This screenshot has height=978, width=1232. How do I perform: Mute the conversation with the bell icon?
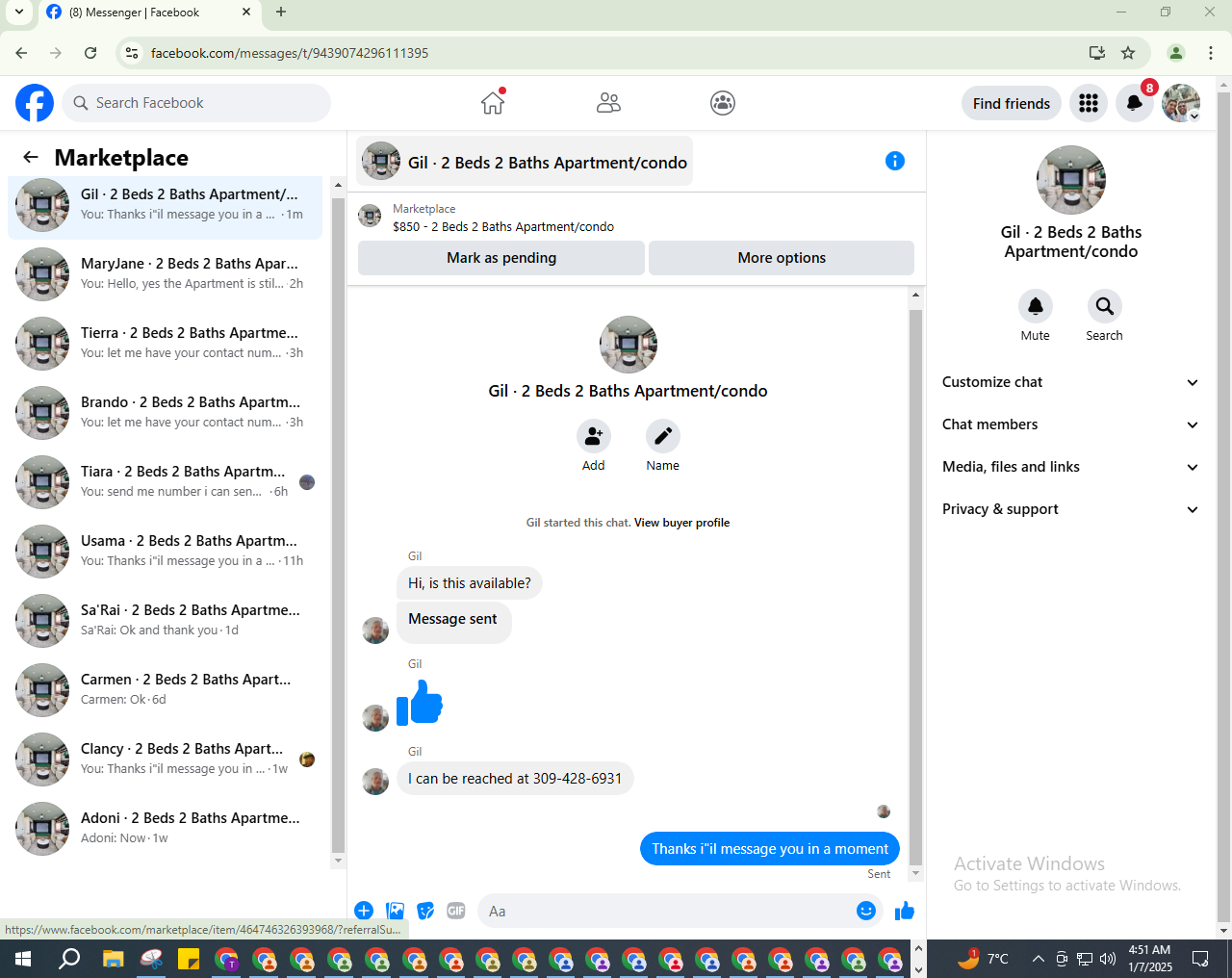(1036, 306)
